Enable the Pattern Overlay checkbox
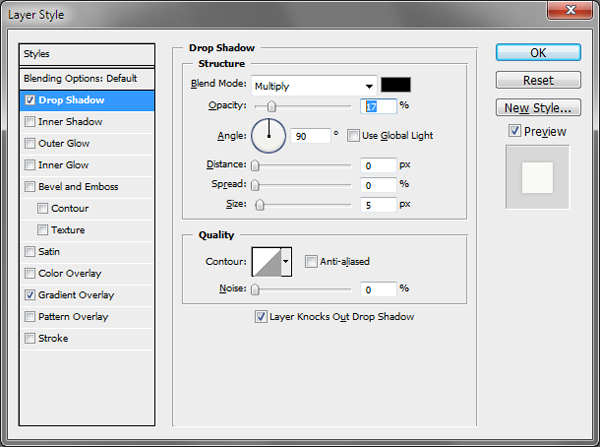This screenshot has width=600, height=447. (30, 317)
